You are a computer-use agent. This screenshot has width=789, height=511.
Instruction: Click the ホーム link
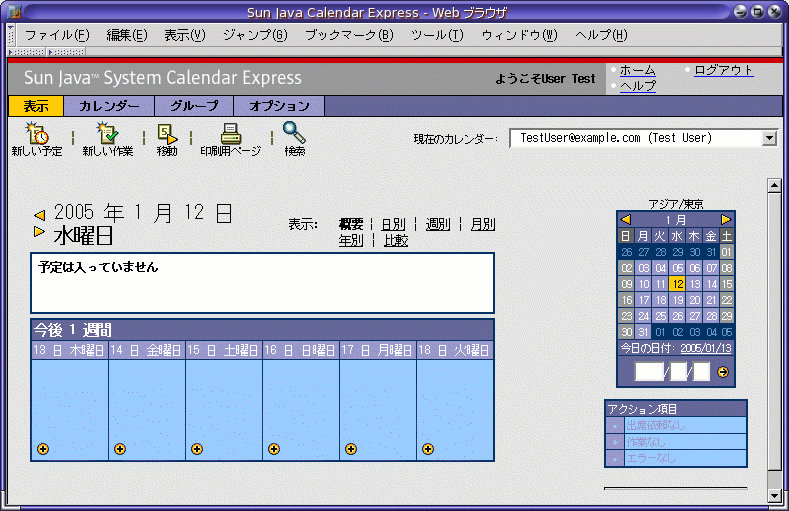(638, 70)
